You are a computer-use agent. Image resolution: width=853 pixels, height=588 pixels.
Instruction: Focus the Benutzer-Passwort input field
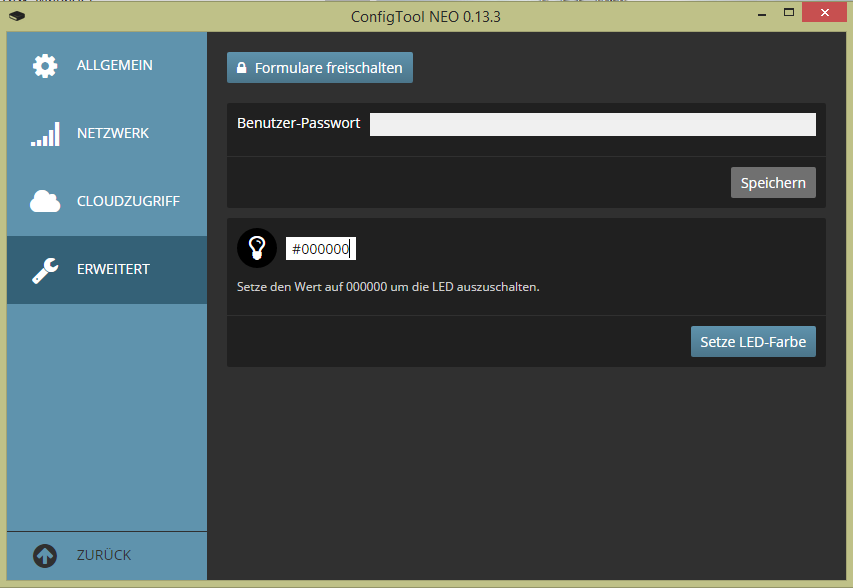click(592, 124)
